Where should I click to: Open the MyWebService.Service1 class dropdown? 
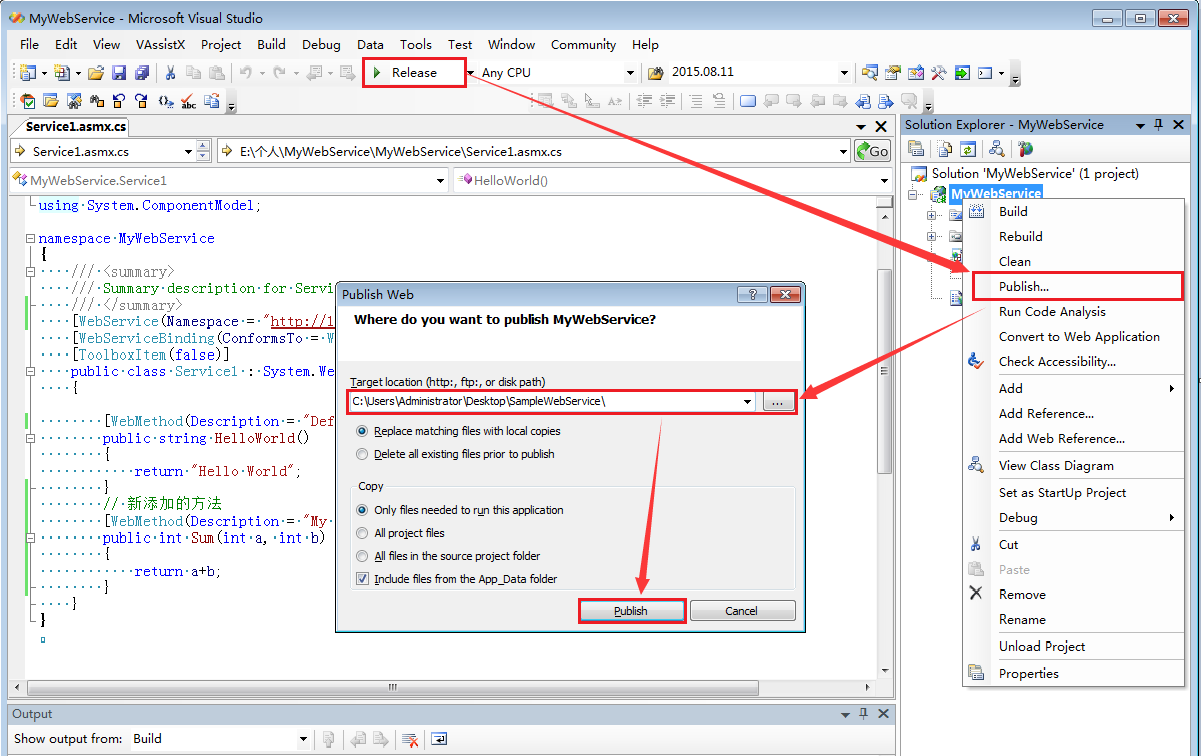pos(441,181)
